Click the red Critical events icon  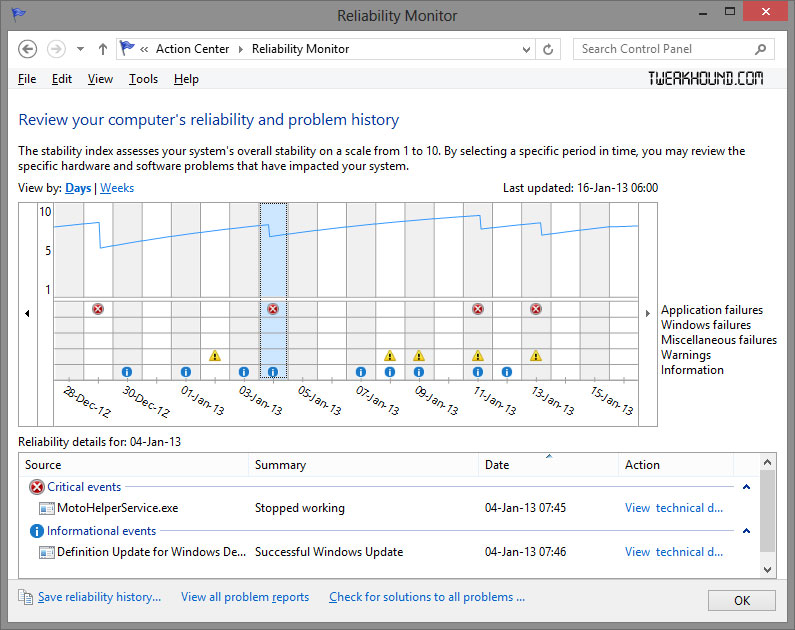(x=37, y=487)
